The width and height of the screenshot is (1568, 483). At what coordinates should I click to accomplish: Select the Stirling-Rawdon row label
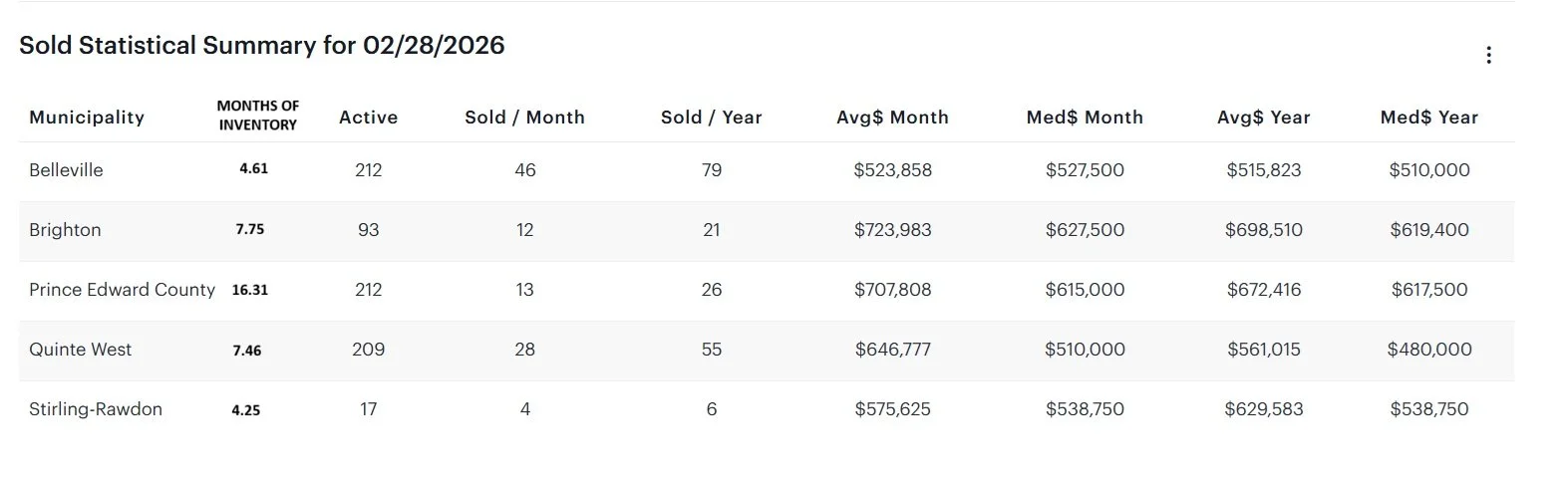[x=96, y=409]
